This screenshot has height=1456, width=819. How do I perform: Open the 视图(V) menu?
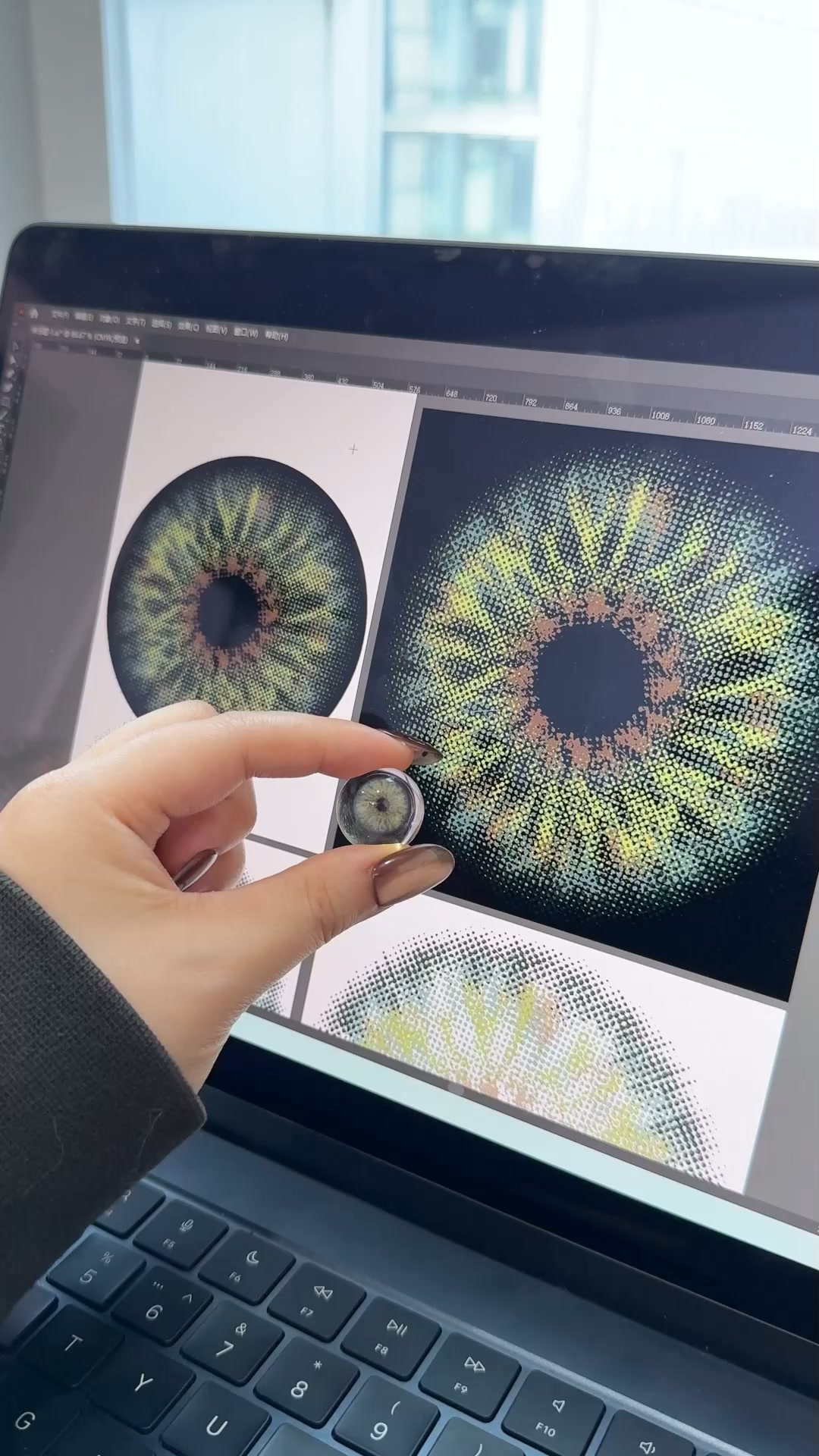pyautogui.click(x=216, y=330)
